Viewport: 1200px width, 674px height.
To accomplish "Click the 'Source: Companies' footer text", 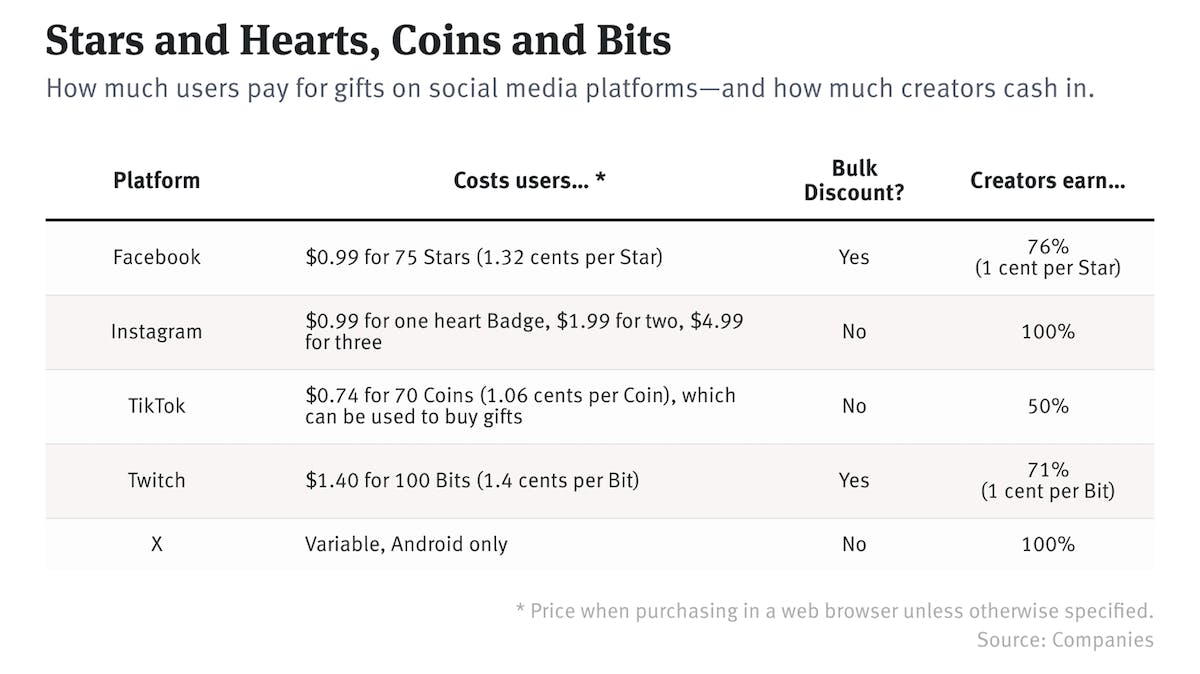I will pos(1065,639).
